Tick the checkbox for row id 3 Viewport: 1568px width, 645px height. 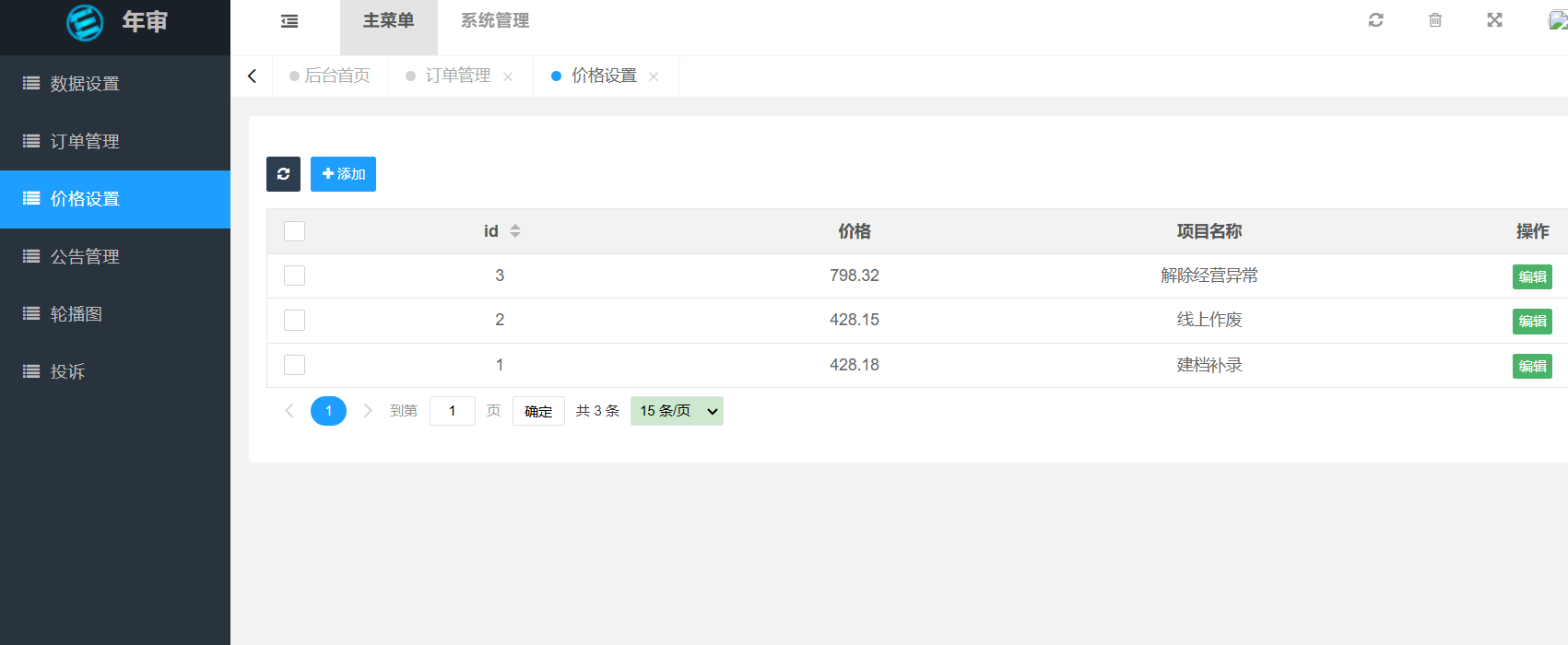pos(294,276)
